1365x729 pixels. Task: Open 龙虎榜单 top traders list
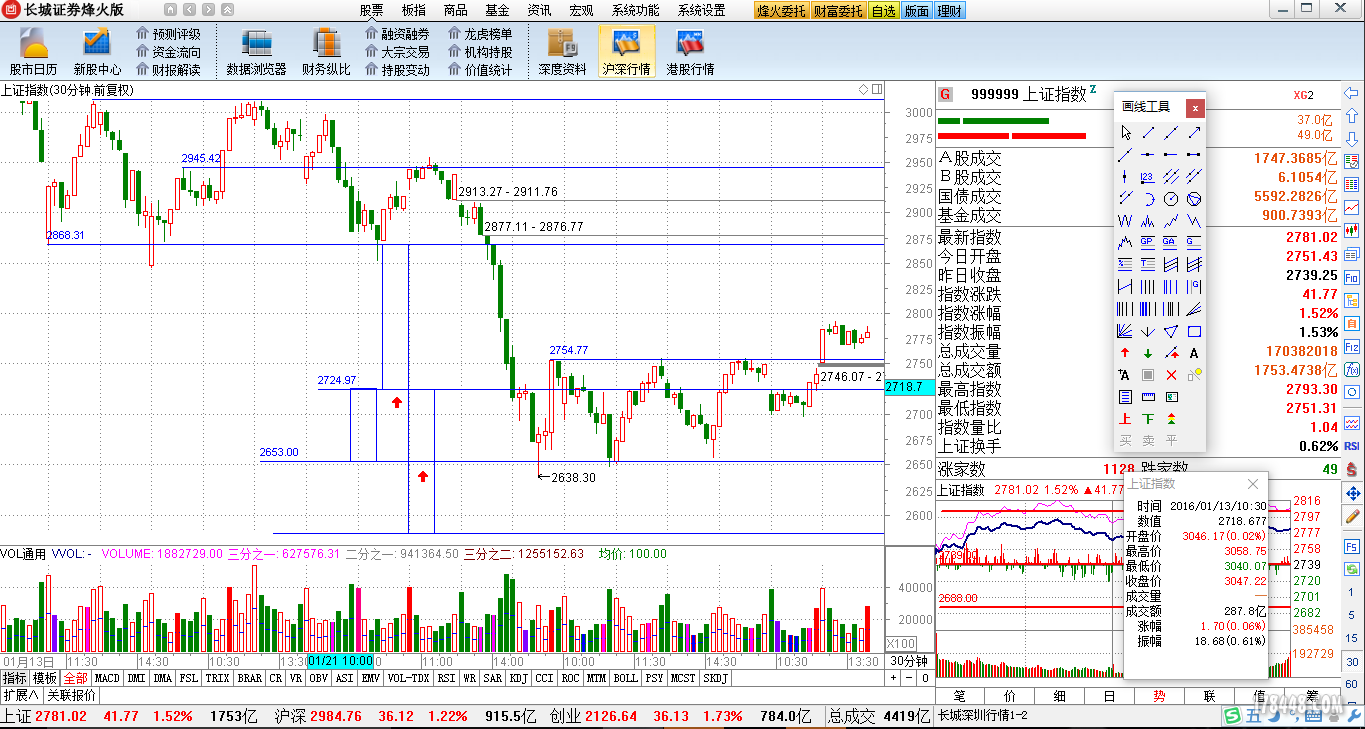click(479, 34)
